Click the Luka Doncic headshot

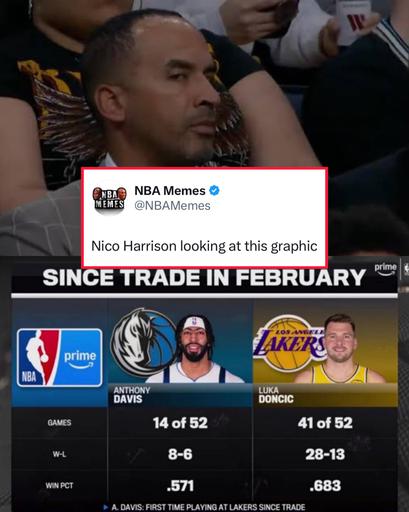340,349
